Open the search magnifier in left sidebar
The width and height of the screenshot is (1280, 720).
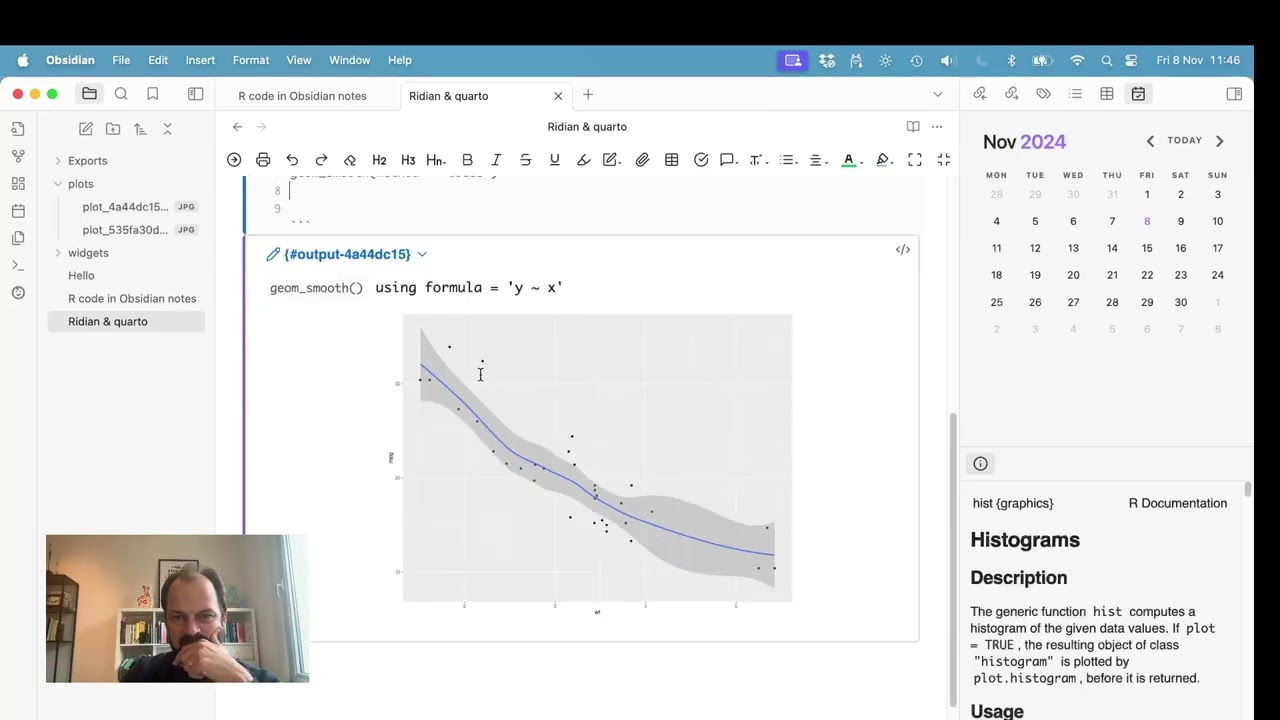coord(121,94)
